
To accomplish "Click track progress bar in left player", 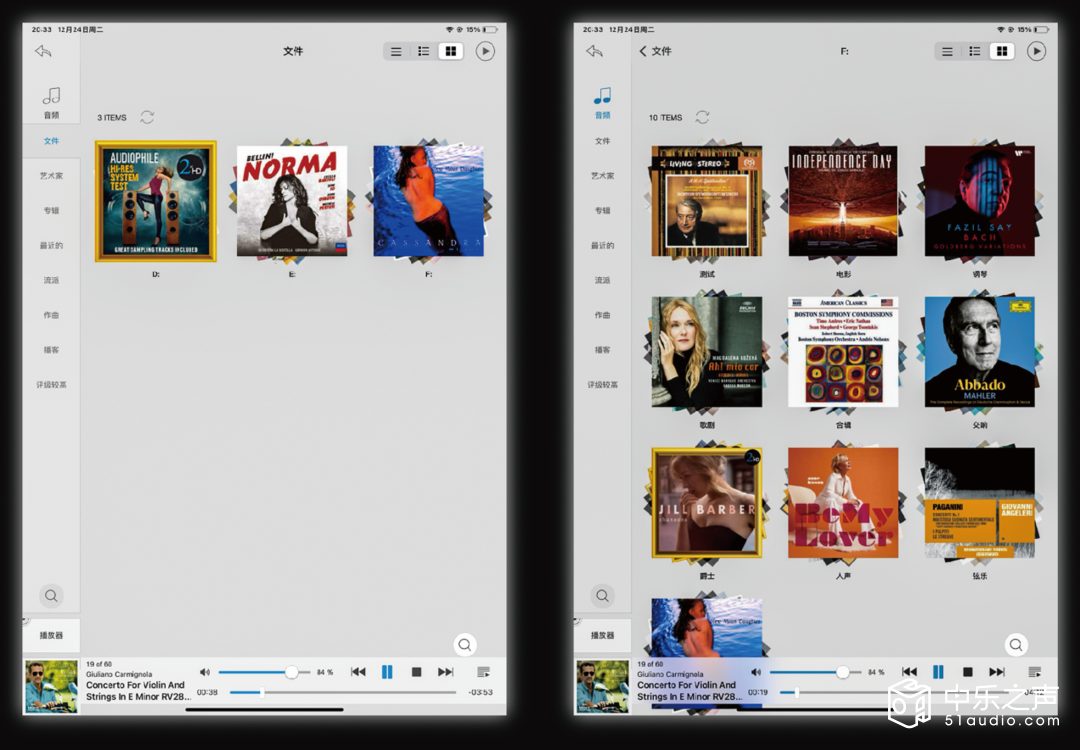I will (343, 692).
